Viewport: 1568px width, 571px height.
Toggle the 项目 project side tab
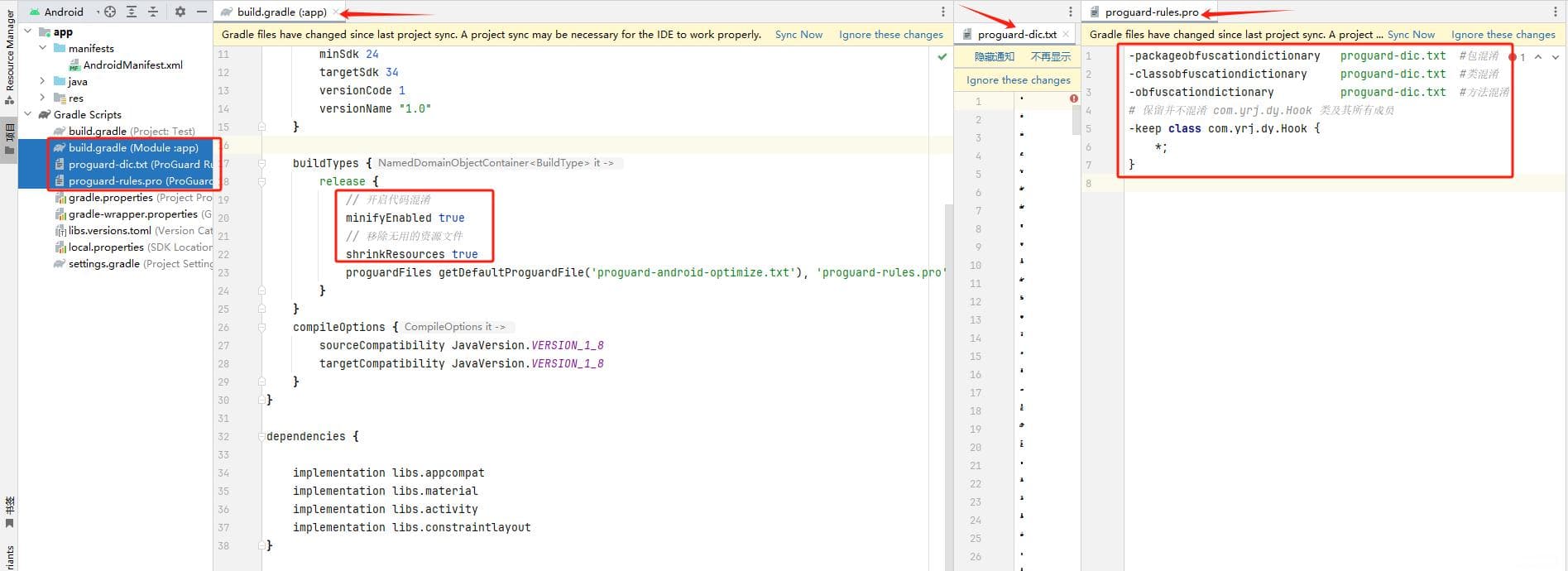[9, 139]
